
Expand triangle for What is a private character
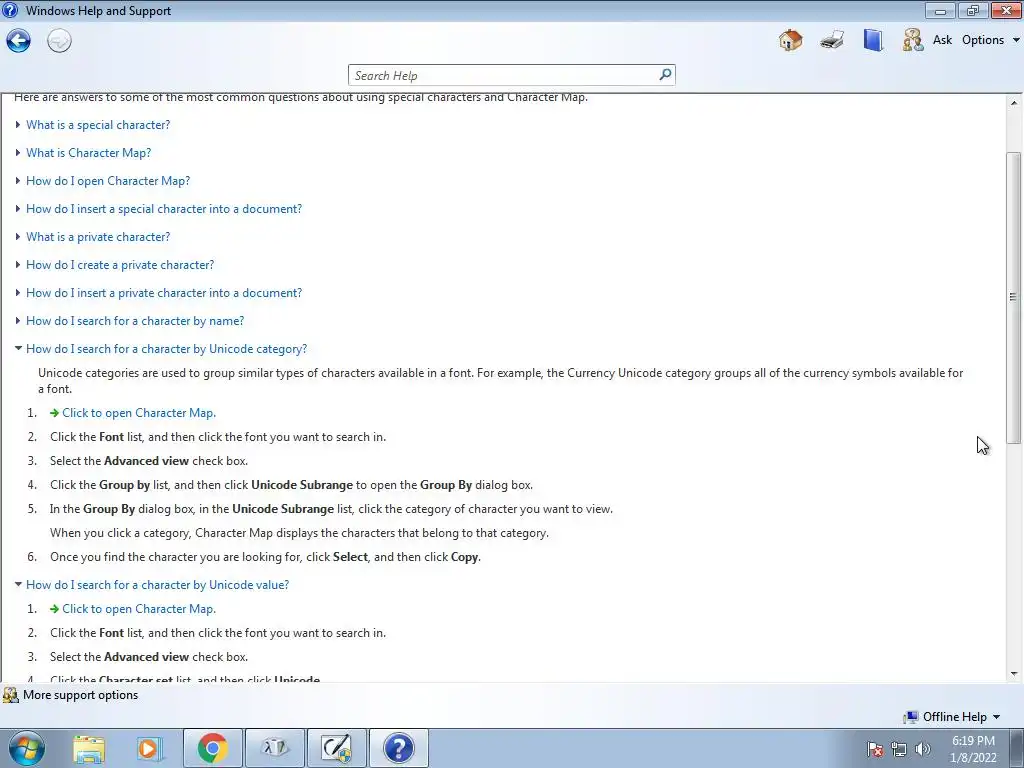[18, 237]
